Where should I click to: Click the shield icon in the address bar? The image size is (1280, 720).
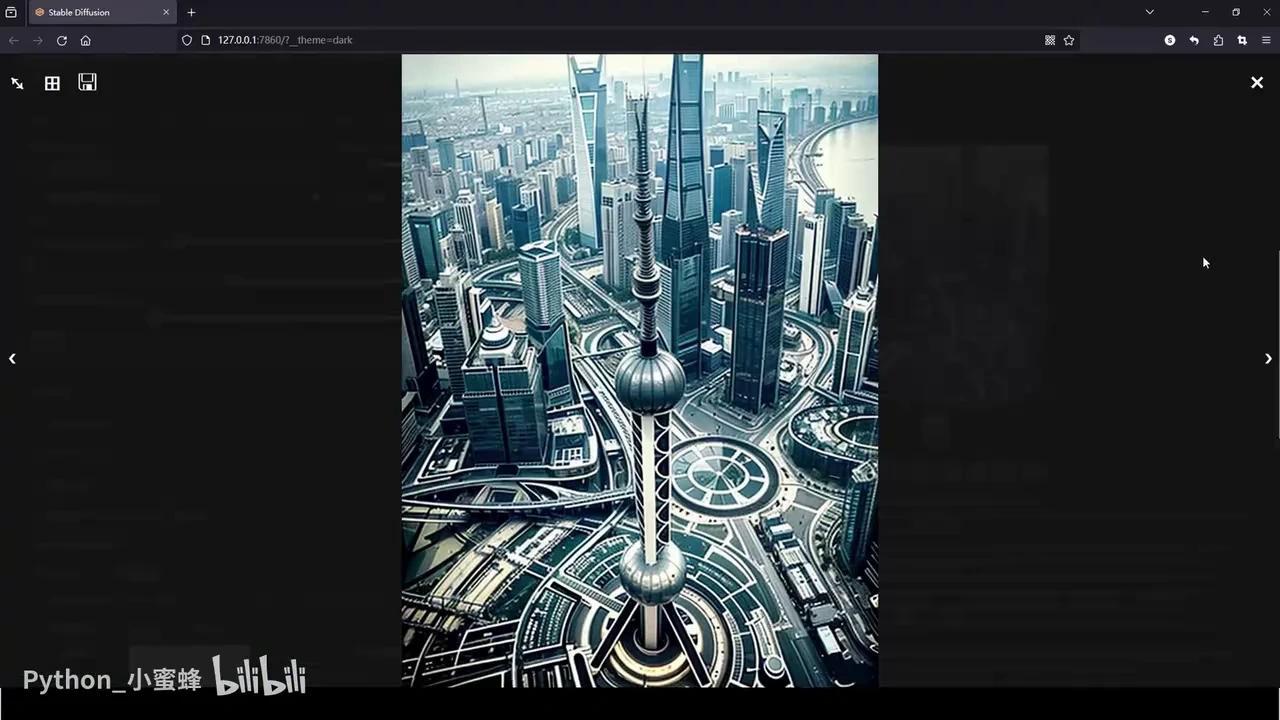point(187,40)
